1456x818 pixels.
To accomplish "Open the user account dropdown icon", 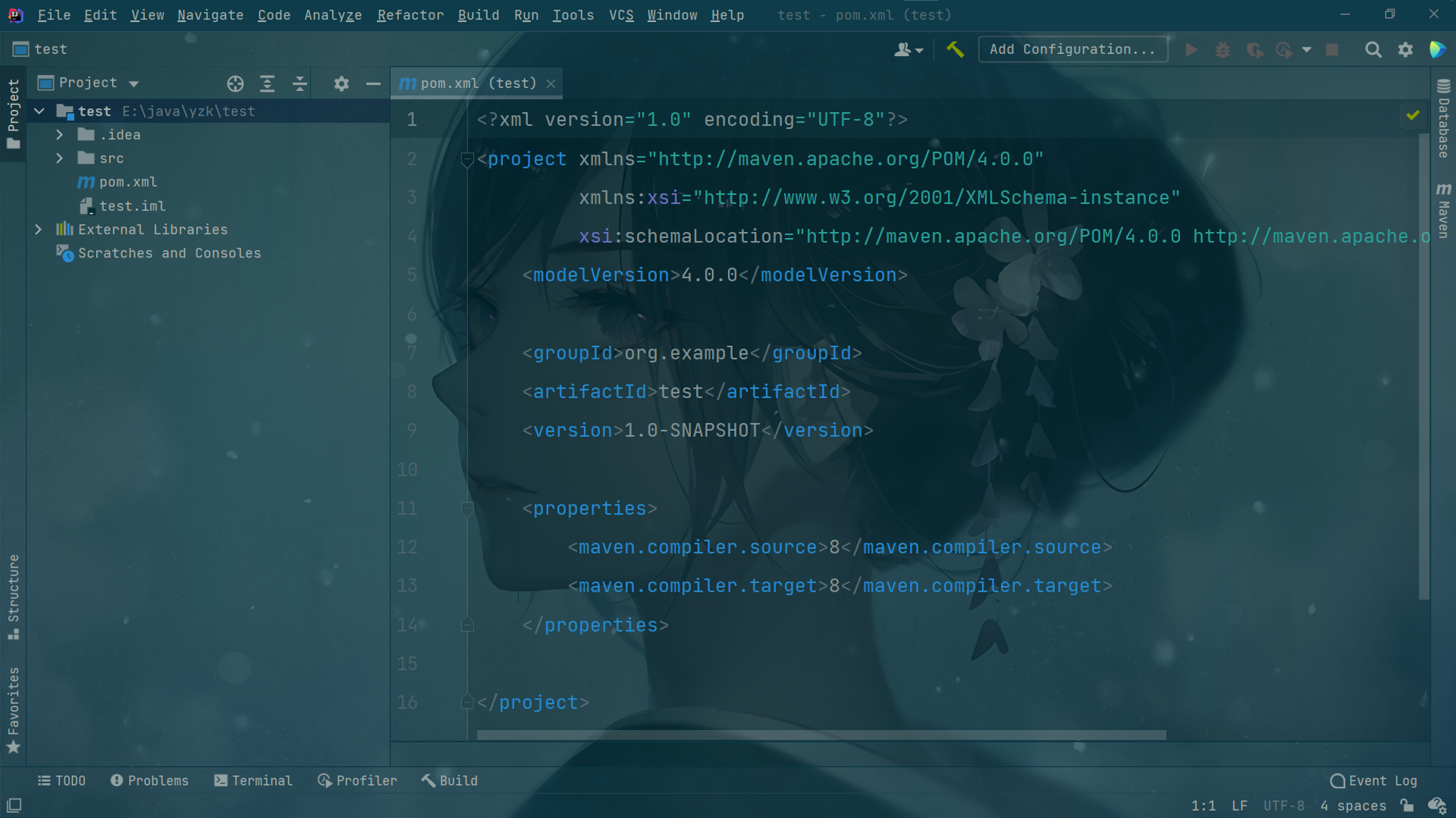I will pyautogui.click(x=909, y=49).
